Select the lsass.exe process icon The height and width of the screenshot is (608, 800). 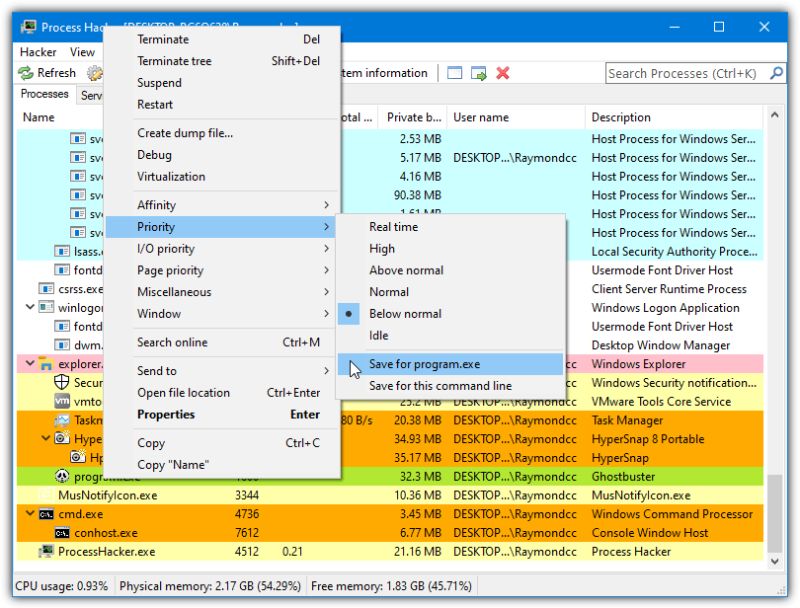tap(62, 251)
